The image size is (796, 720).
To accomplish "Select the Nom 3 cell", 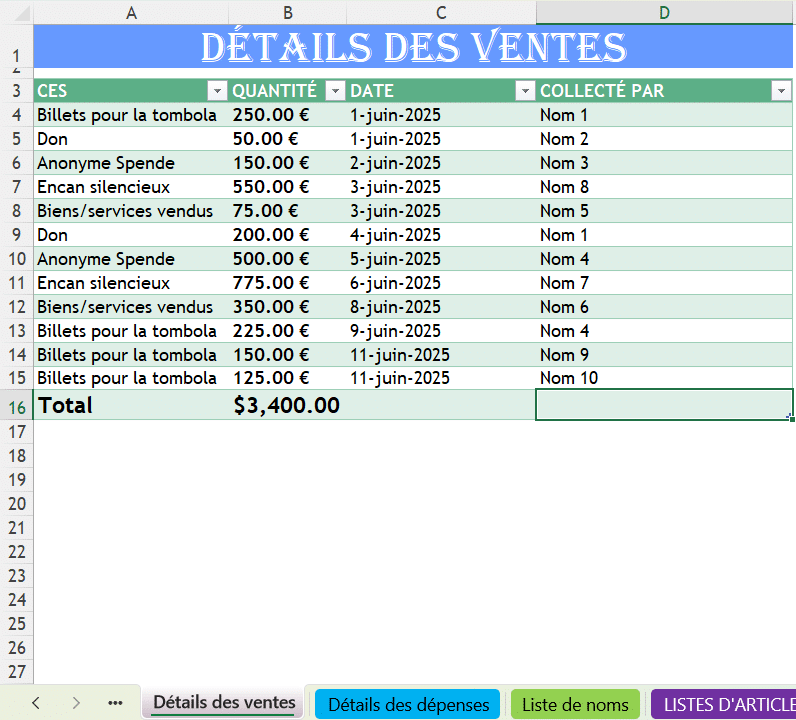I will pos(664,163).
